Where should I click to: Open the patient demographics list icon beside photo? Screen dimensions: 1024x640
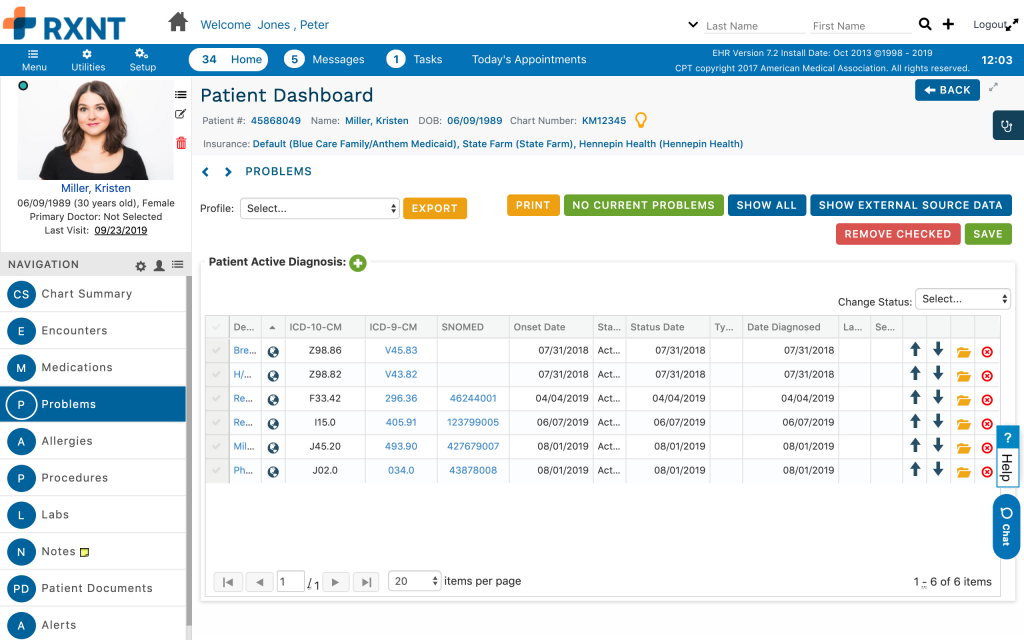(x=180, y=94)
